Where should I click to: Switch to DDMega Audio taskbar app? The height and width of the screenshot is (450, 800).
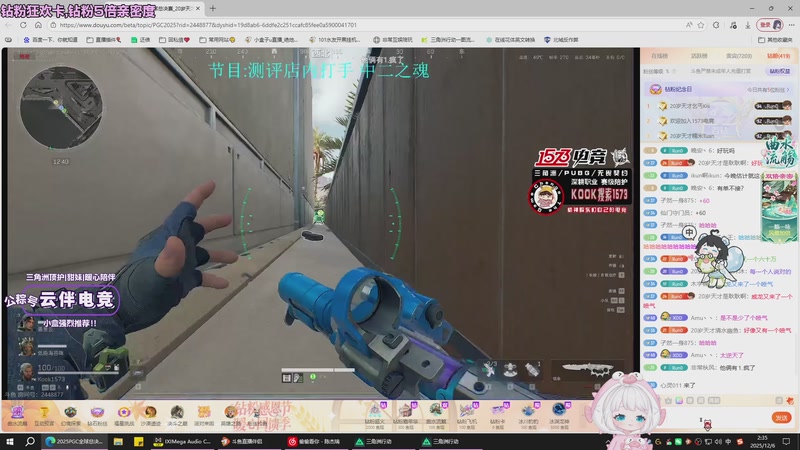pyautogui.click(x=182, y=441)
